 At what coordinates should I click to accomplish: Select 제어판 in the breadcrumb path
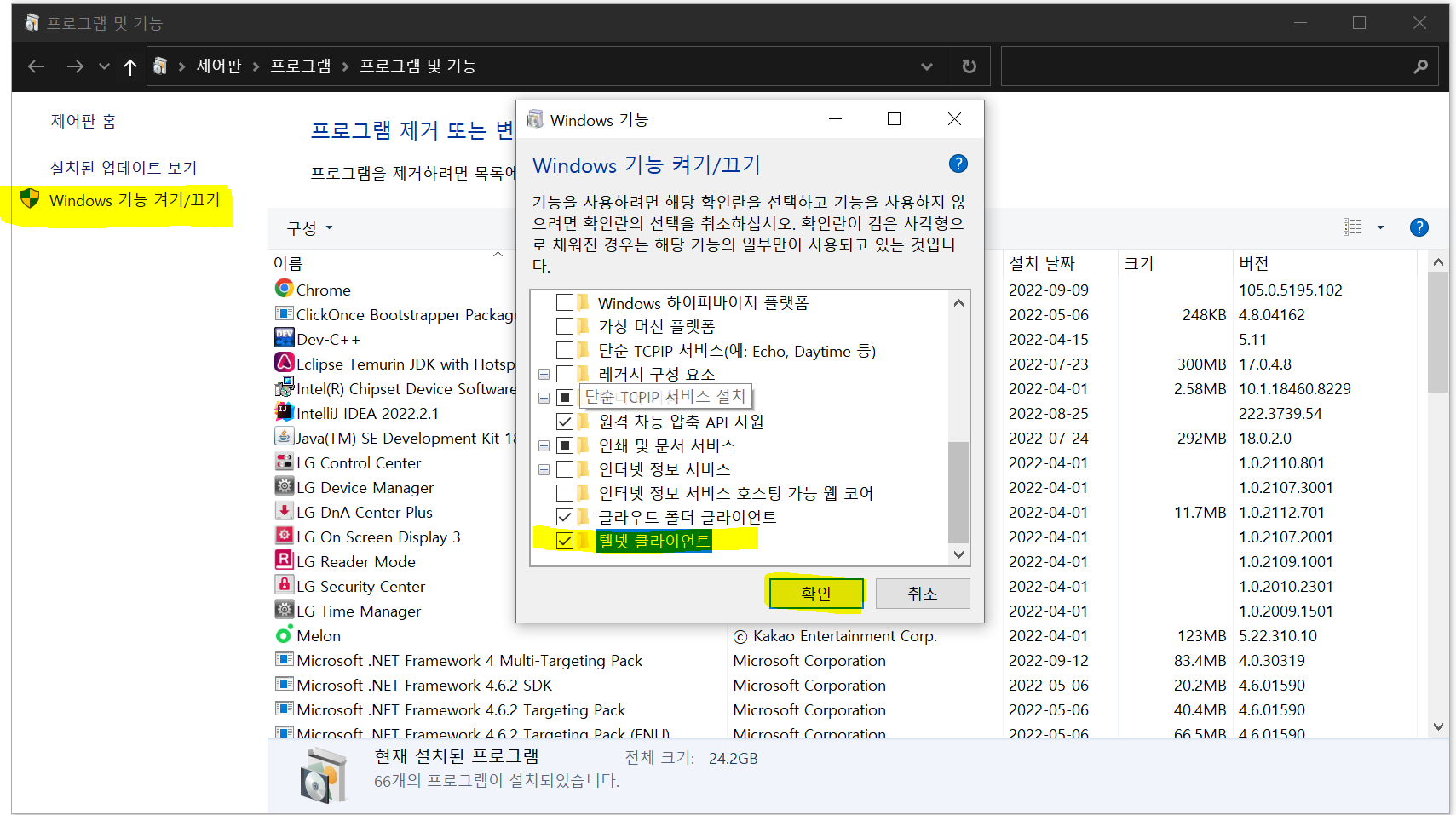point(219,66)
